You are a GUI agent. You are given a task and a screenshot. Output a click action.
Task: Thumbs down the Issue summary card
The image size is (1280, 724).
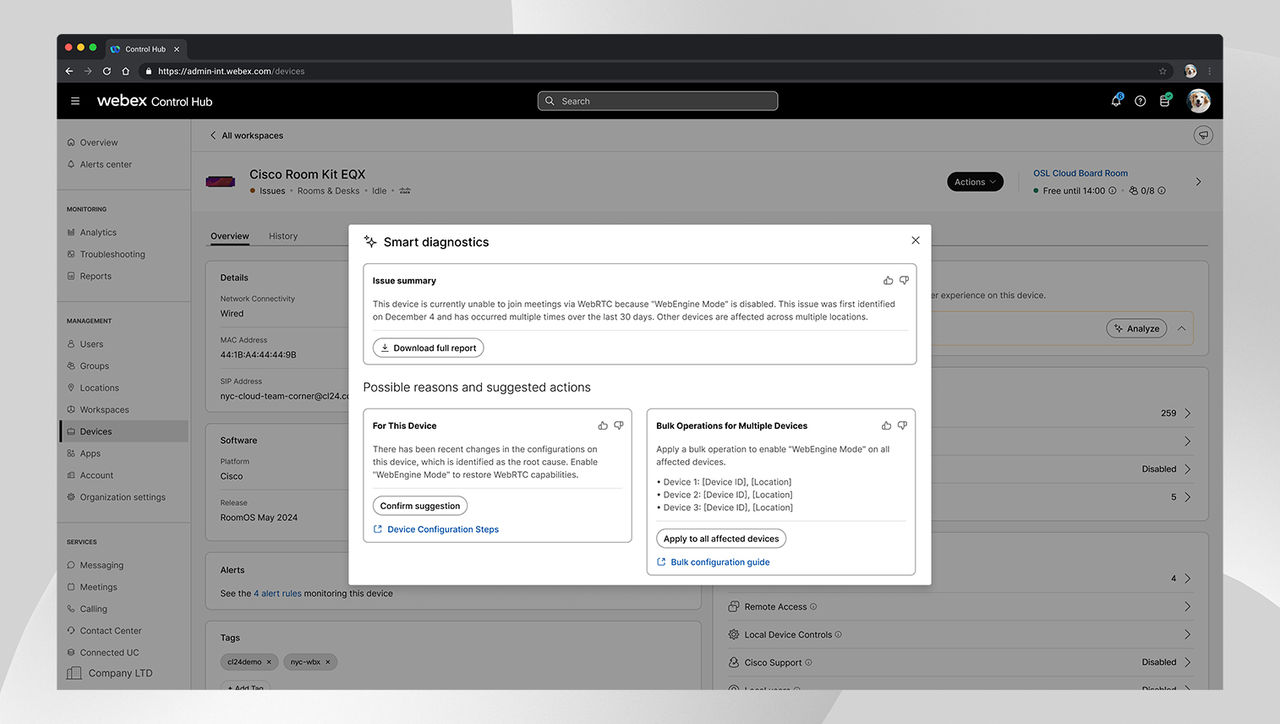(x=904, y=281)
